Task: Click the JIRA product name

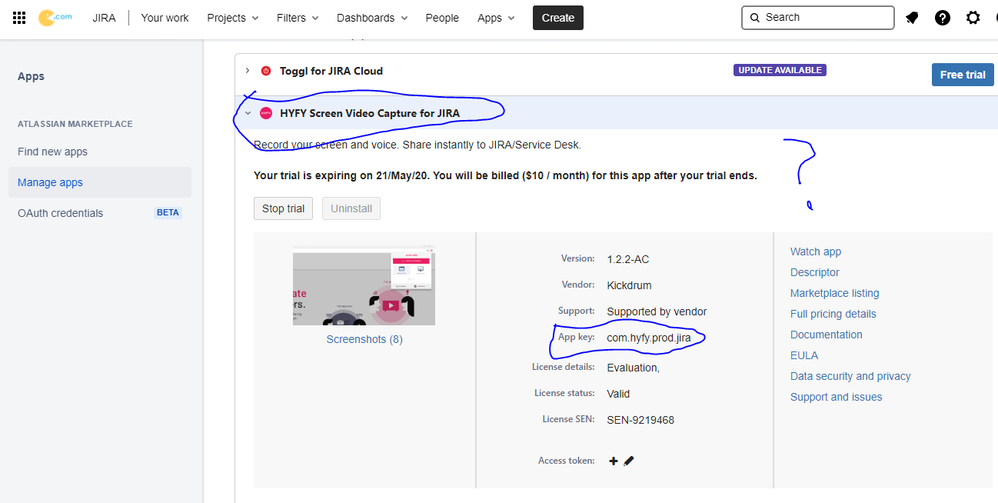Action: 104,18
